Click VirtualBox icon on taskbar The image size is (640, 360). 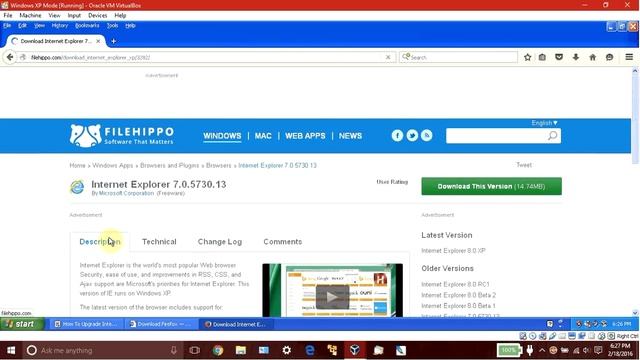355,350
